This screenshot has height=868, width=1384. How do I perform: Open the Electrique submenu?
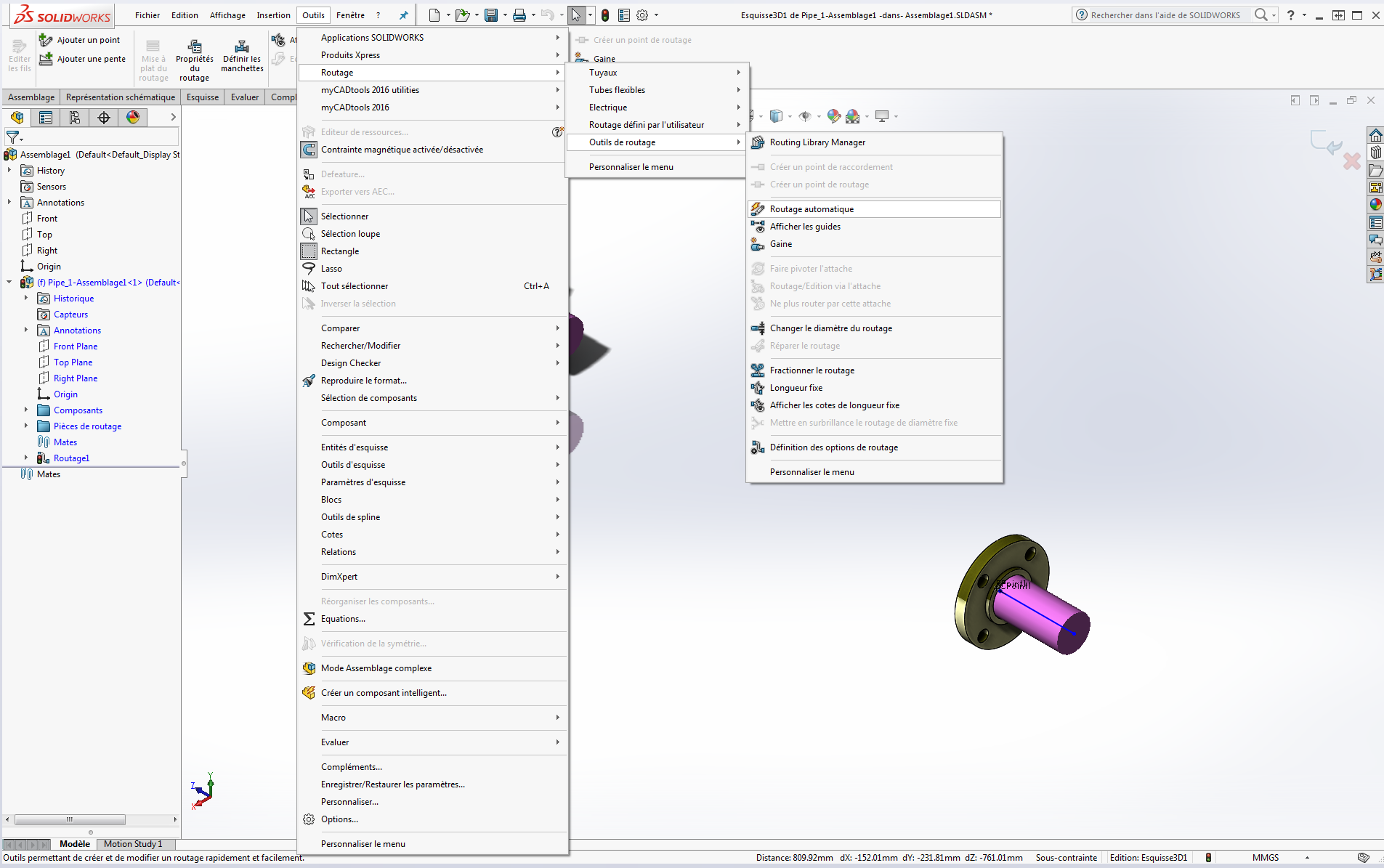pyautogui.click(x=657, y=108)
